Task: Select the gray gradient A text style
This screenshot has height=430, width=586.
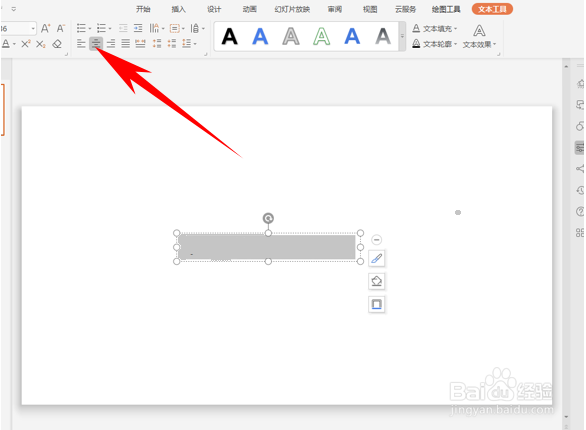Action: point(383,37)
